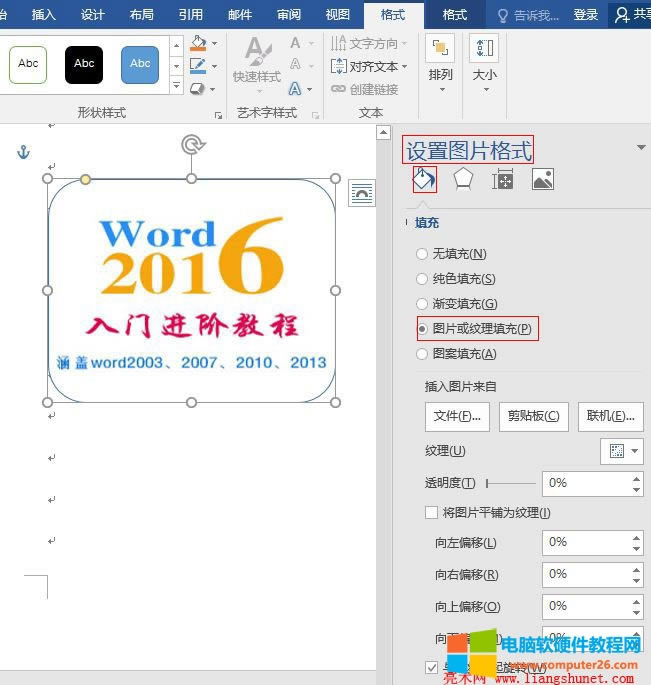Image resolution: width=651 pixels, height=685 pixels.
Task: Switch to the 插入 ribbon tab
Action: pyautogui.click(x=44, y=15)
